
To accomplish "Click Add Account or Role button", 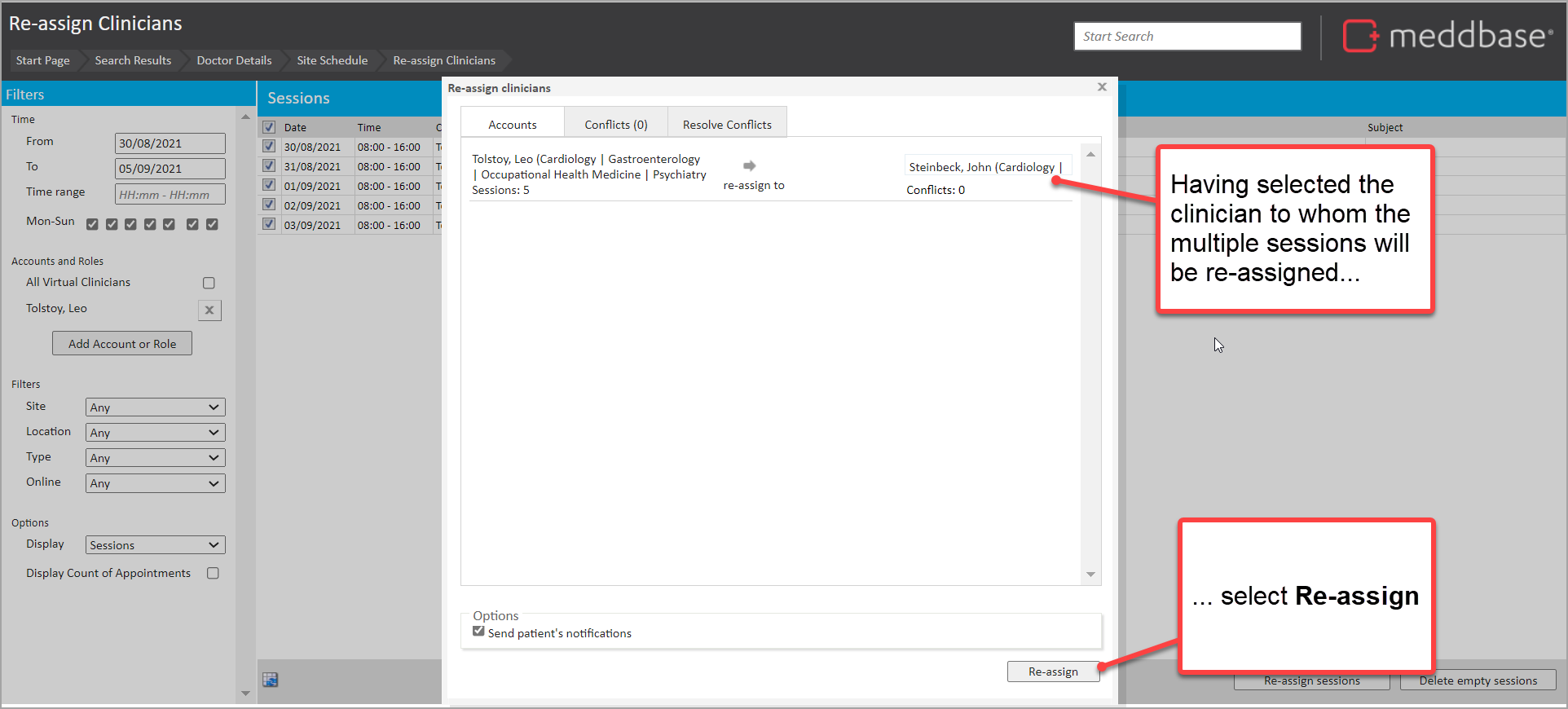I will coord(122,344).
